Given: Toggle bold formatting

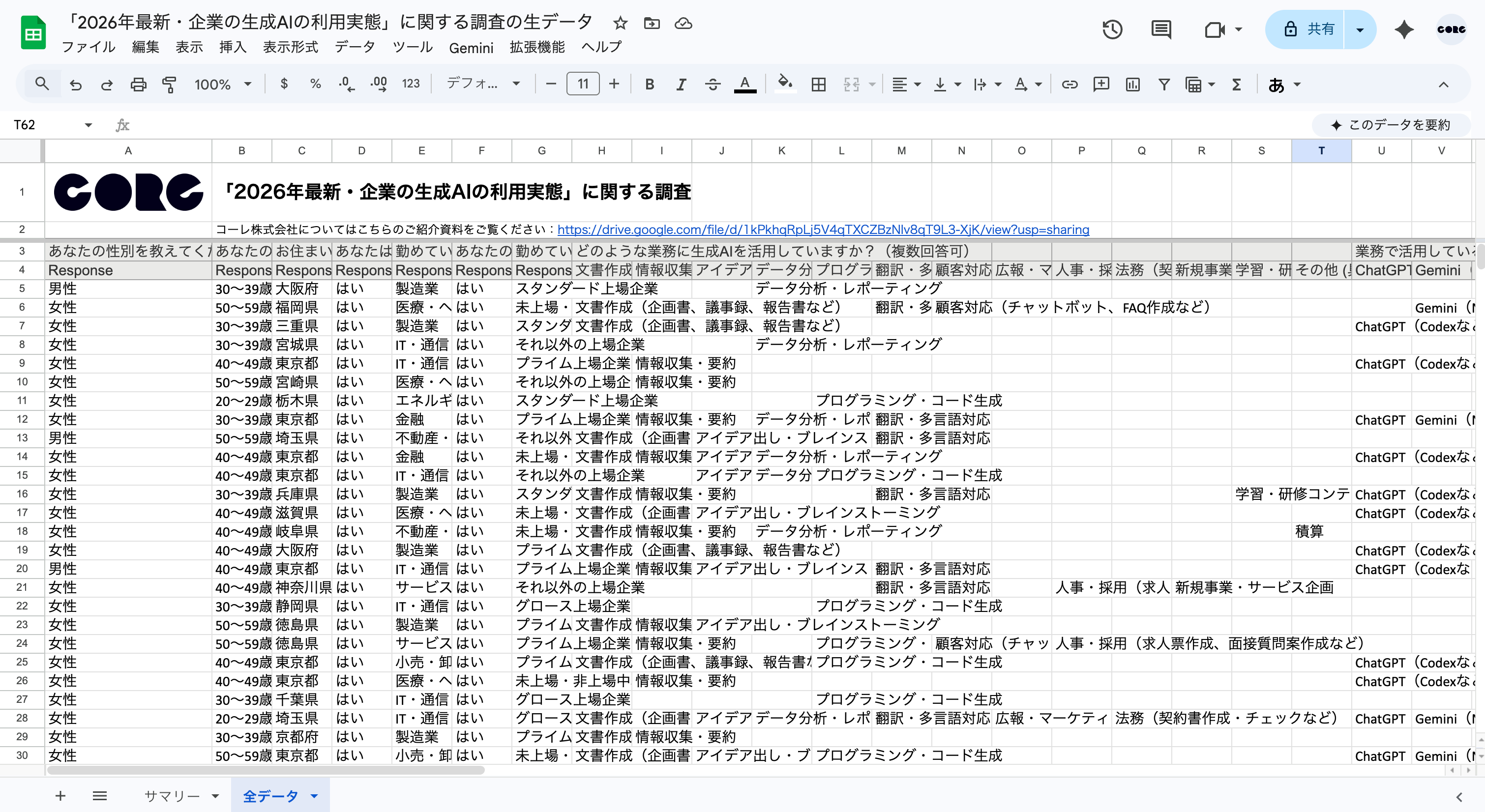Looking at the screenshot, I should (x=649, y=85).
